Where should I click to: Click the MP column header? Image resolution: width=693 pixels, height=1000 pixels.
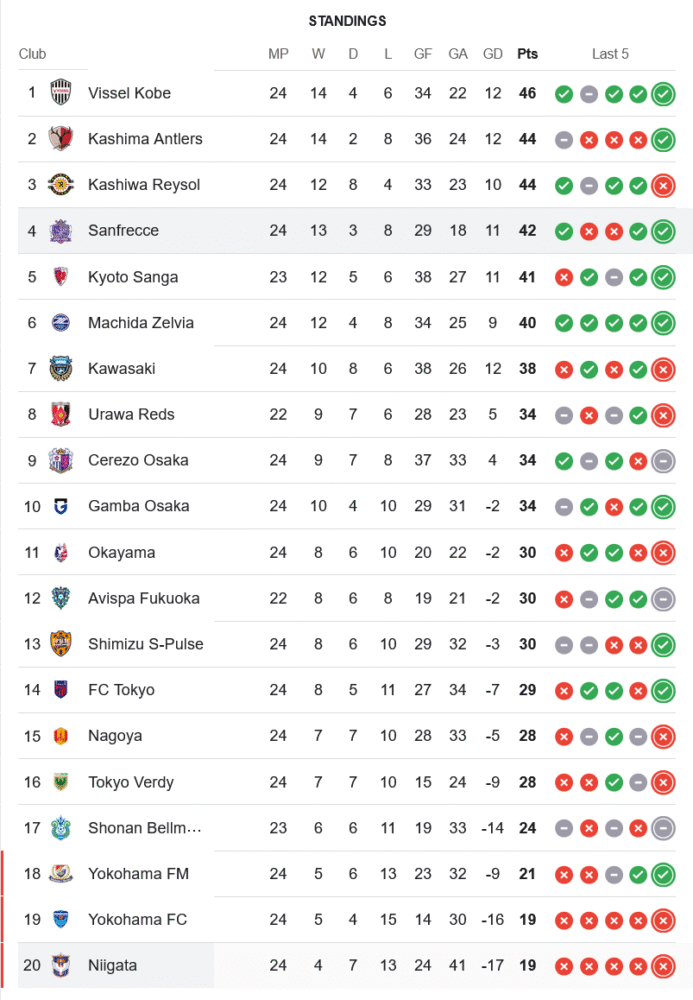[x=278, y=54]
